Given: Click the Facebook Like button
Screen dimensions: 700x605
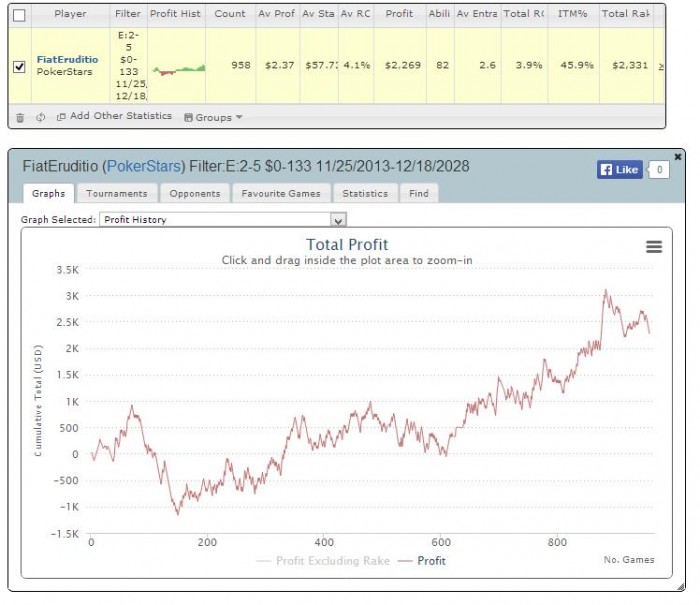Looking at the screenshot, I should click(x=620, y=170).
